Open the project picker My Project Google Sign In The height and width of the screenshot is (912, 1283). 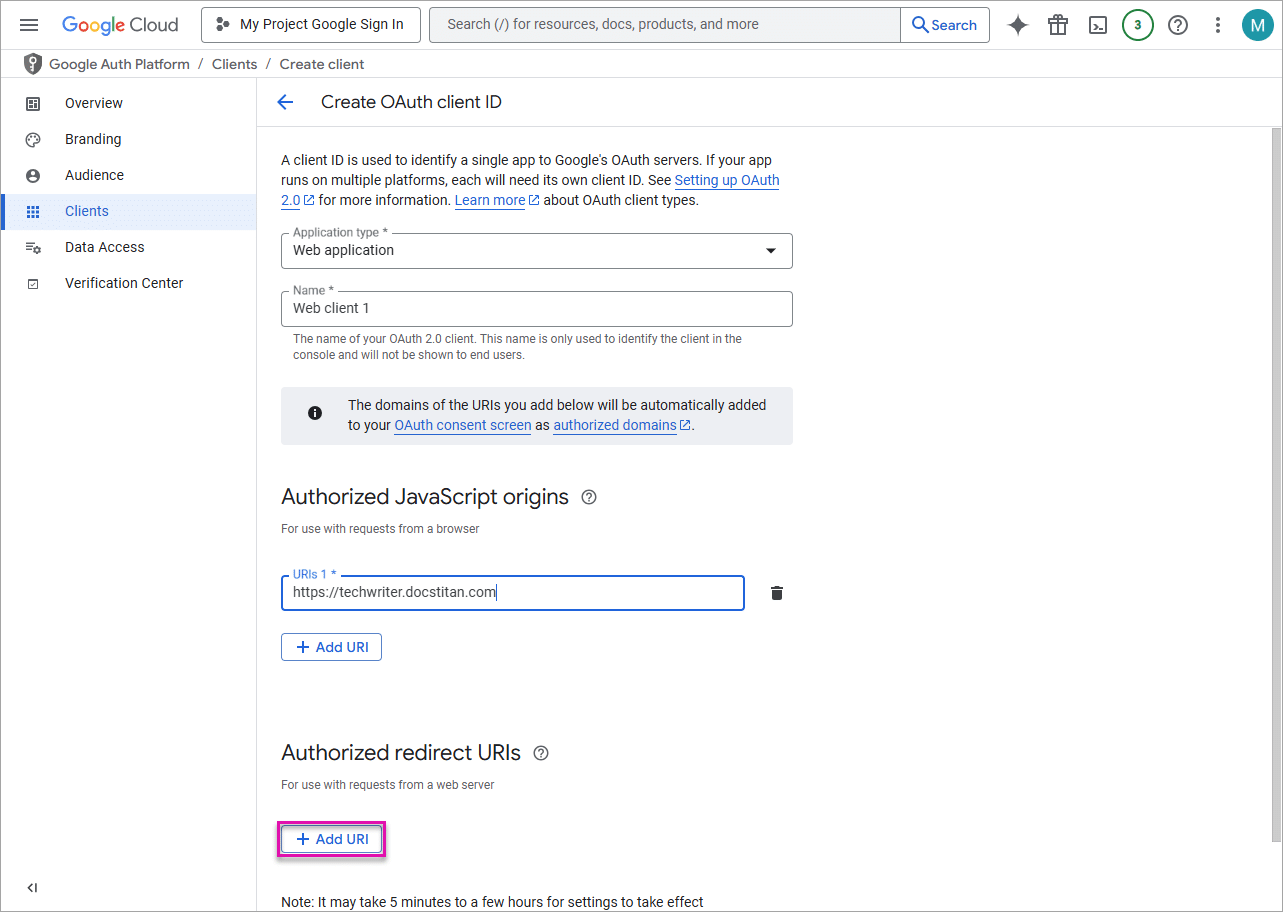pos(309,25)
